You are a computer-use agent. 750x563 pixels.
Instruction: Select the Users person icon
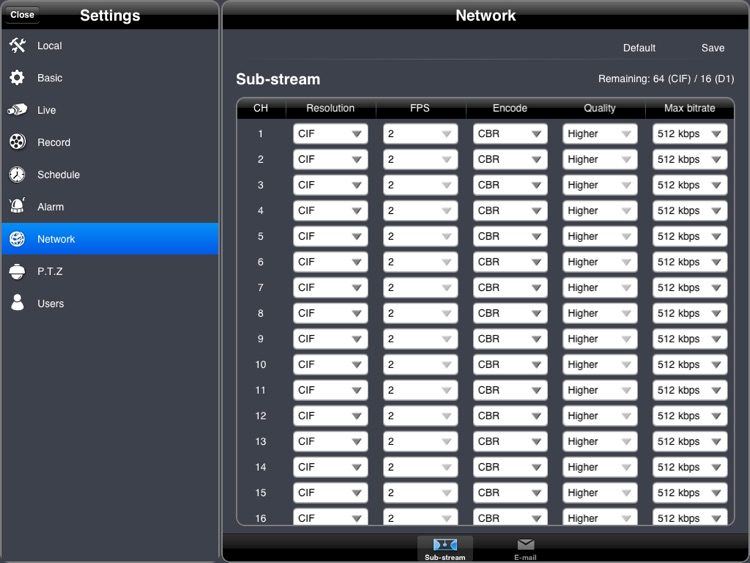pos(17,303)
